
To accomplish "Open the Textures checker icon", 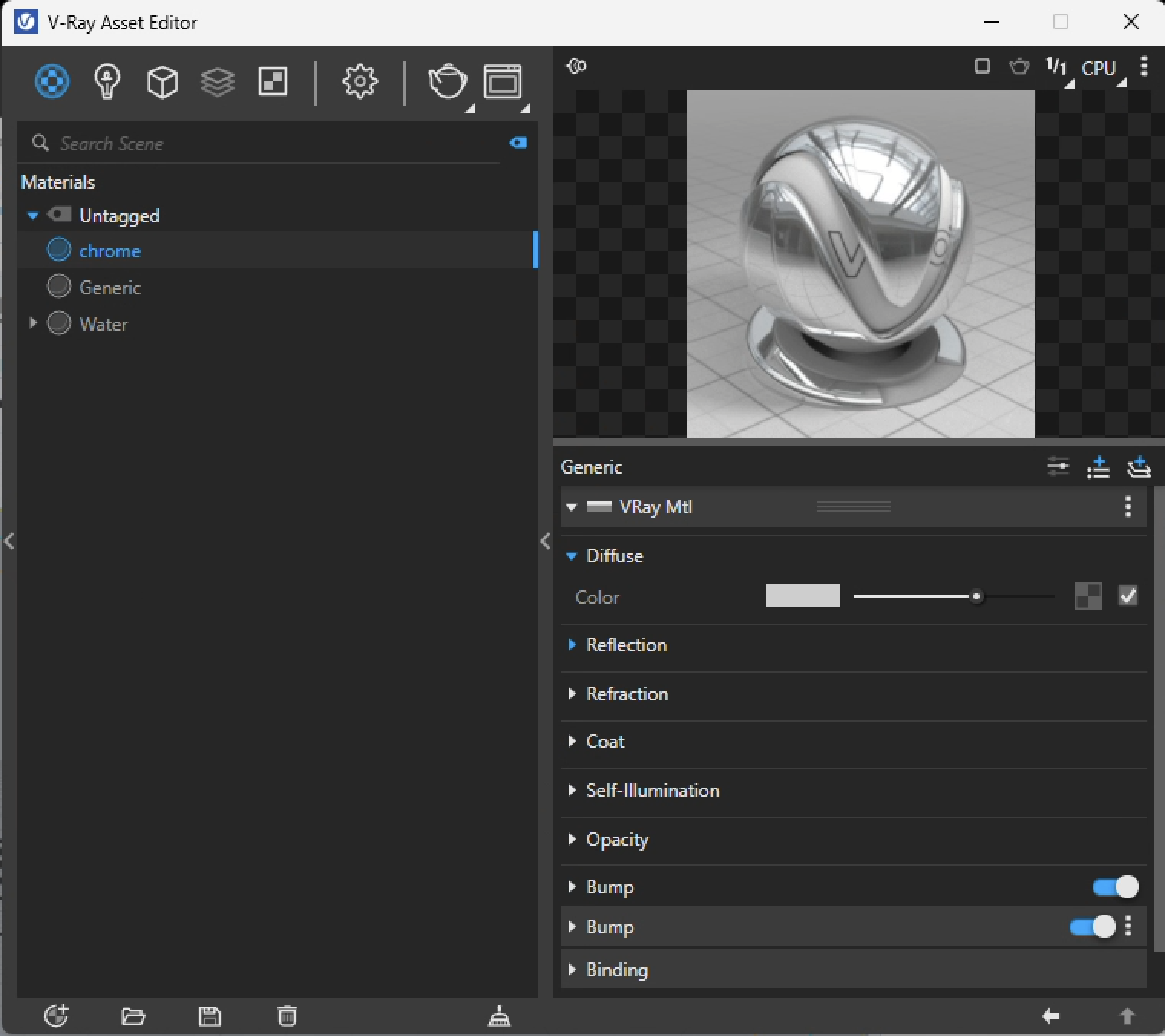I will pos(273,81).
